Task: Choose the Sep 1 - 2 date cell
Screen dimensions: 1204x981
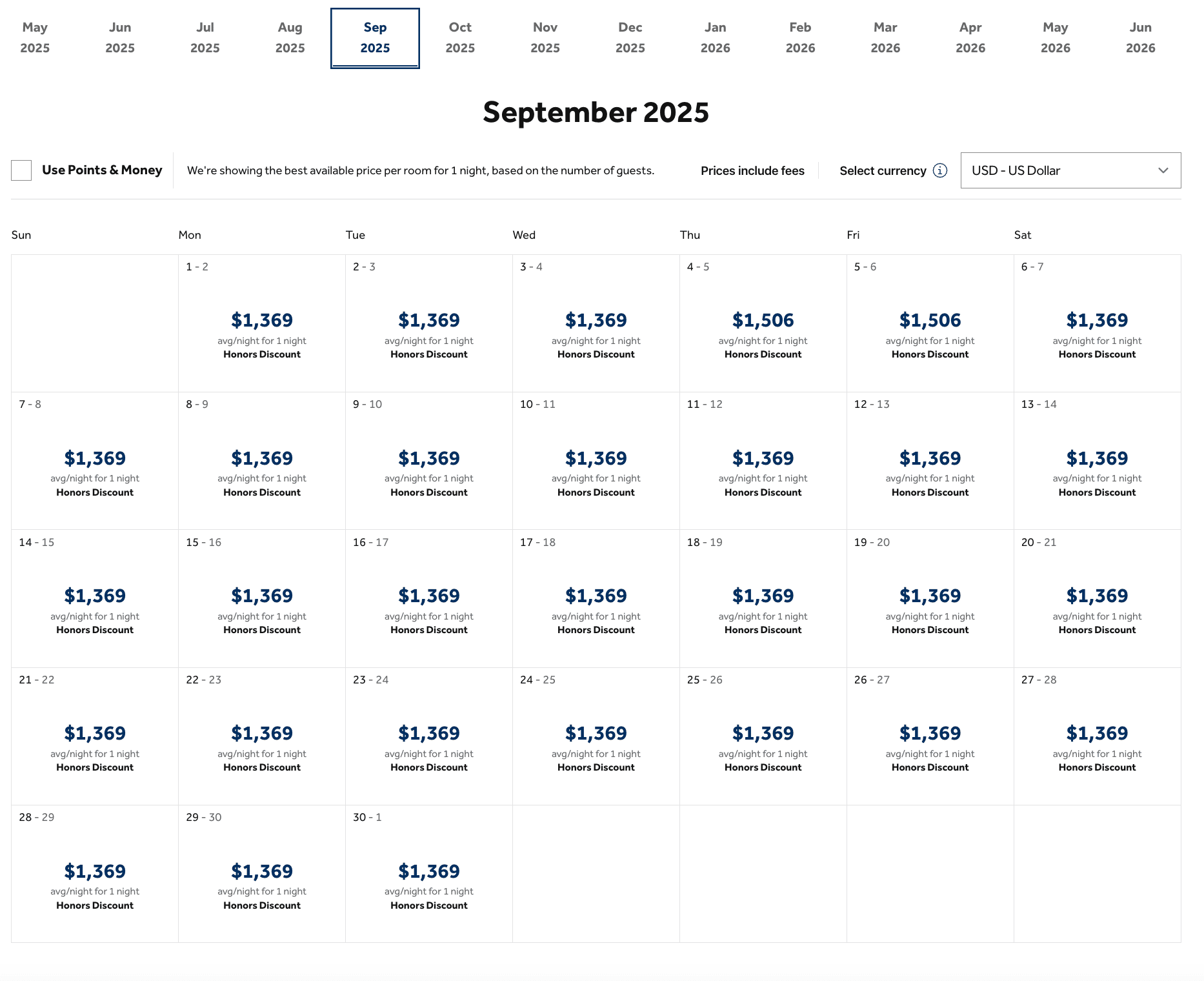Action: tap(262, 323)
